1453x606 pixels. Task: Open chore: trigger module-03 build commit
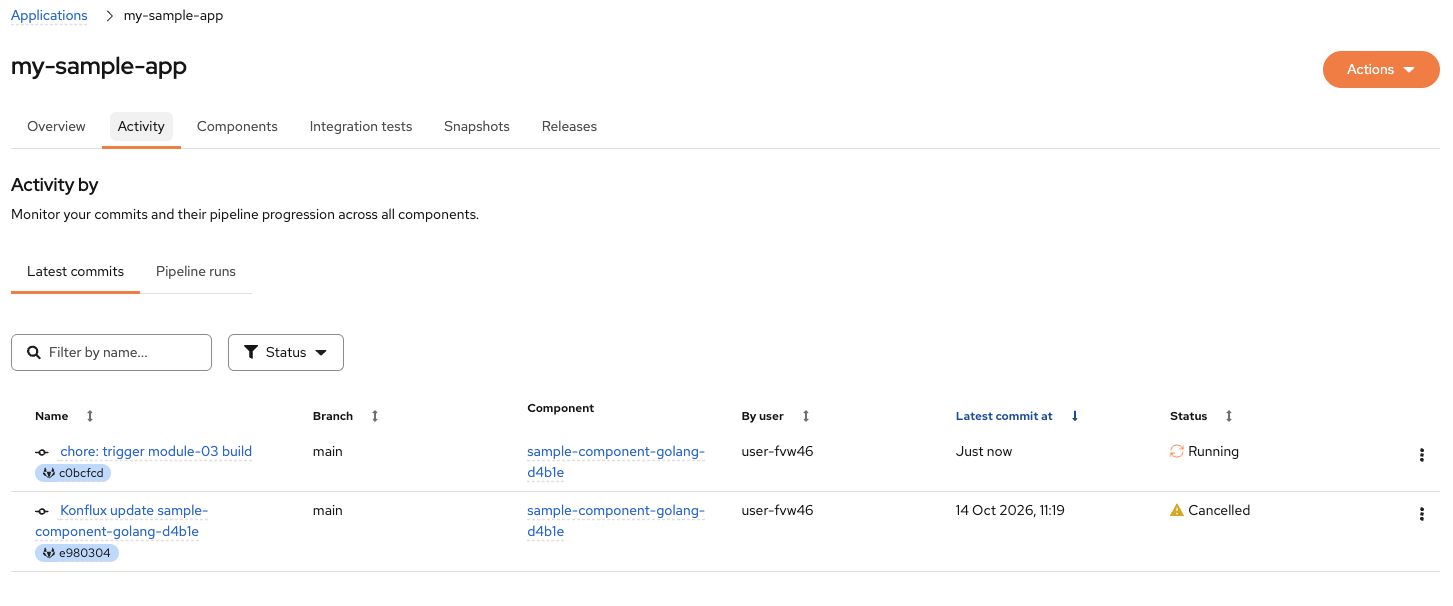156,452
